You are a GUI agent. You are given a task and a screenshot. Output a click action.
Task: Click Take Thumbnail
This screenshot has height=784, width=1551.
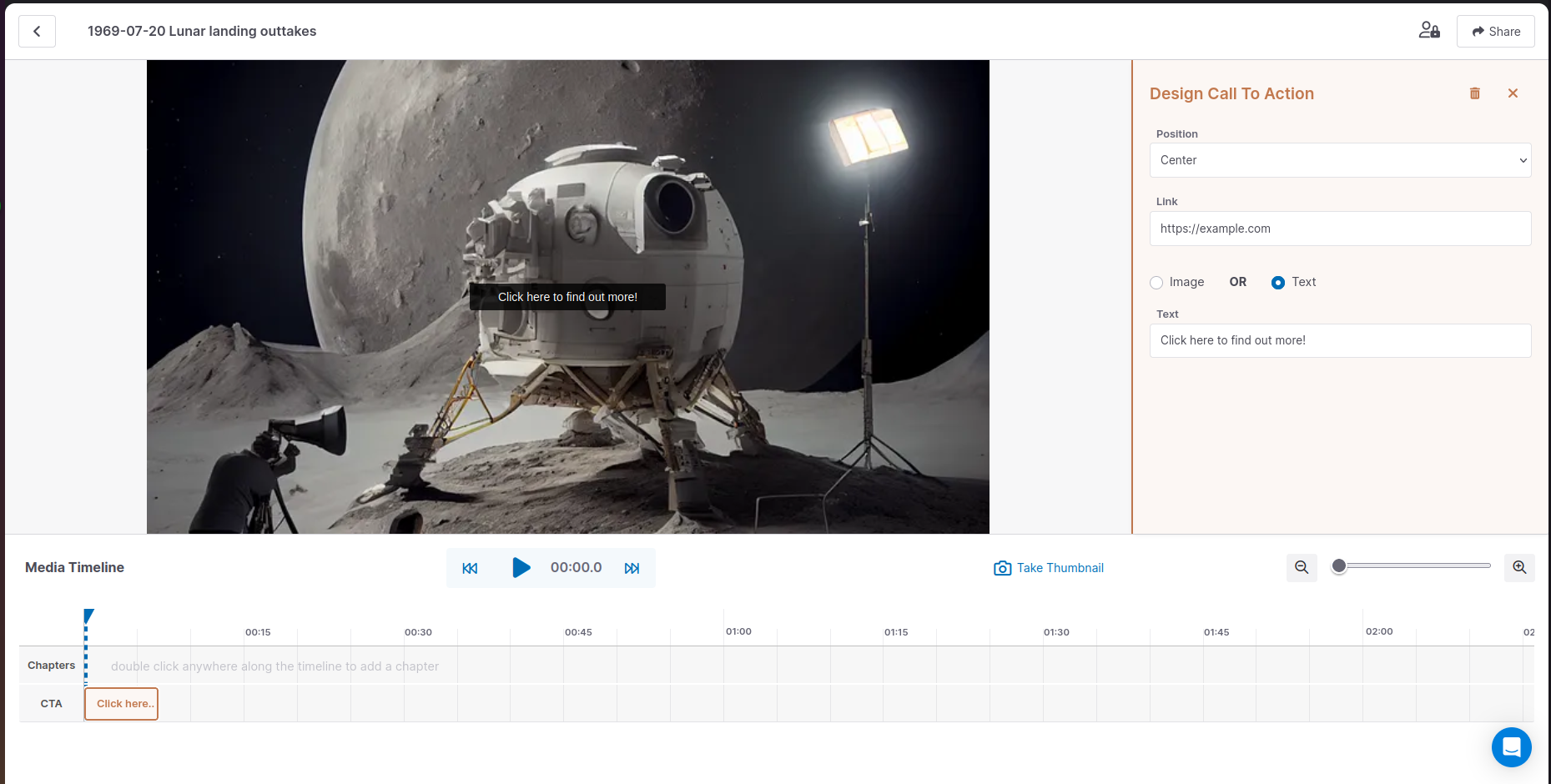tap(1049, 568)
